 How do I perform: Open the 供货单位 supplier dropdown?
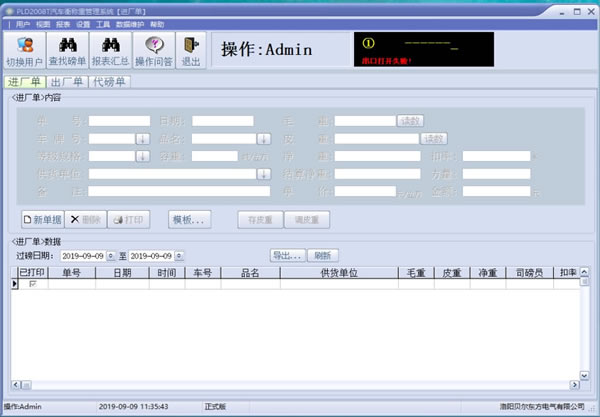click(264, 173)
